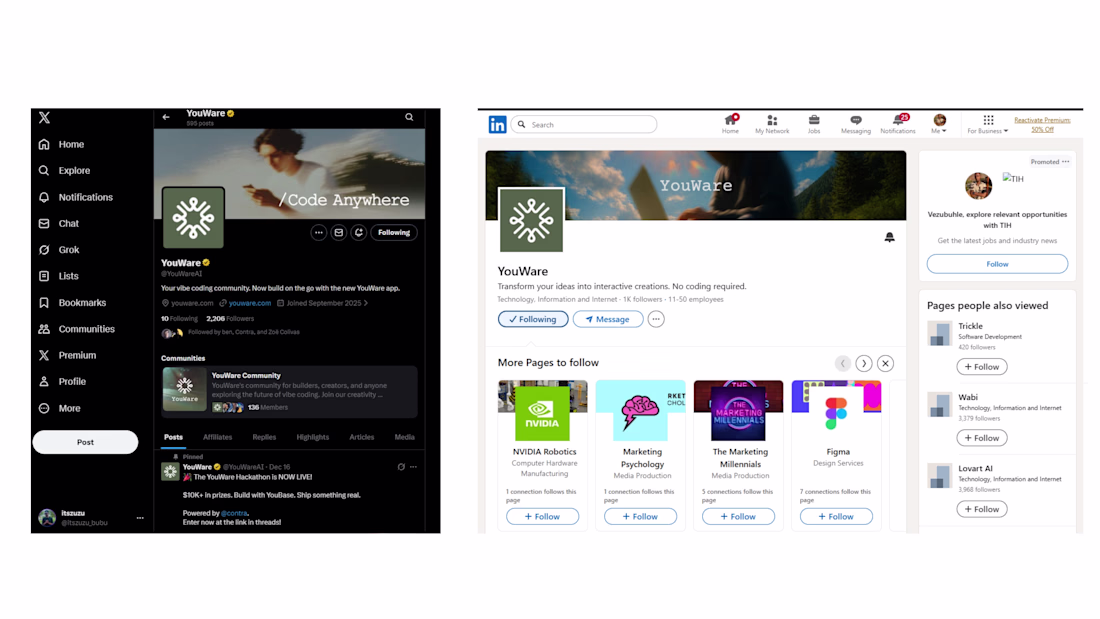
Task: Click the Message button on LinkedIn
Action: (608, 319)
